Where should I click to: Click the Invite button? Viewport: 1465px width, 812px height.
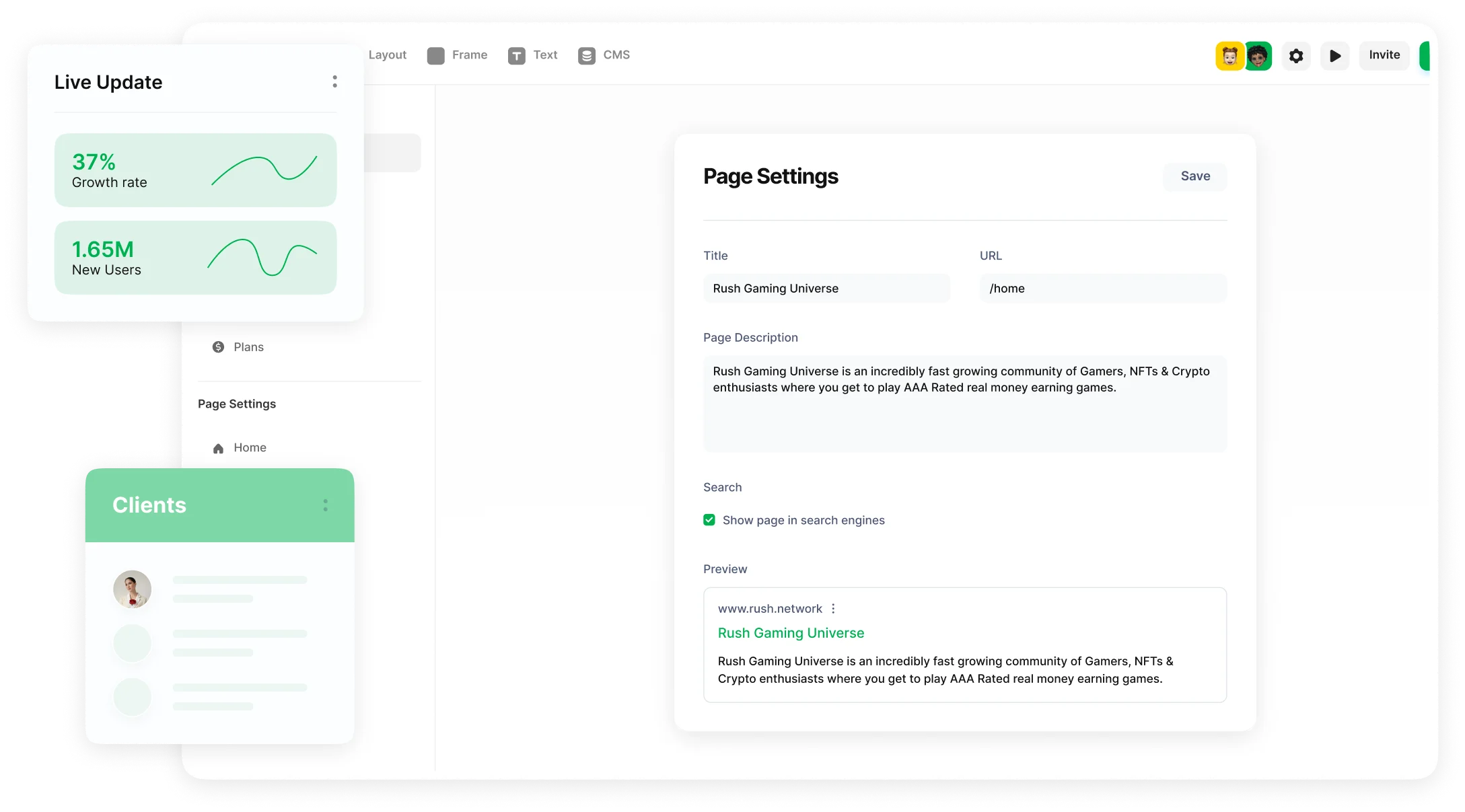pyautogui.click(x=1384, y=55)
